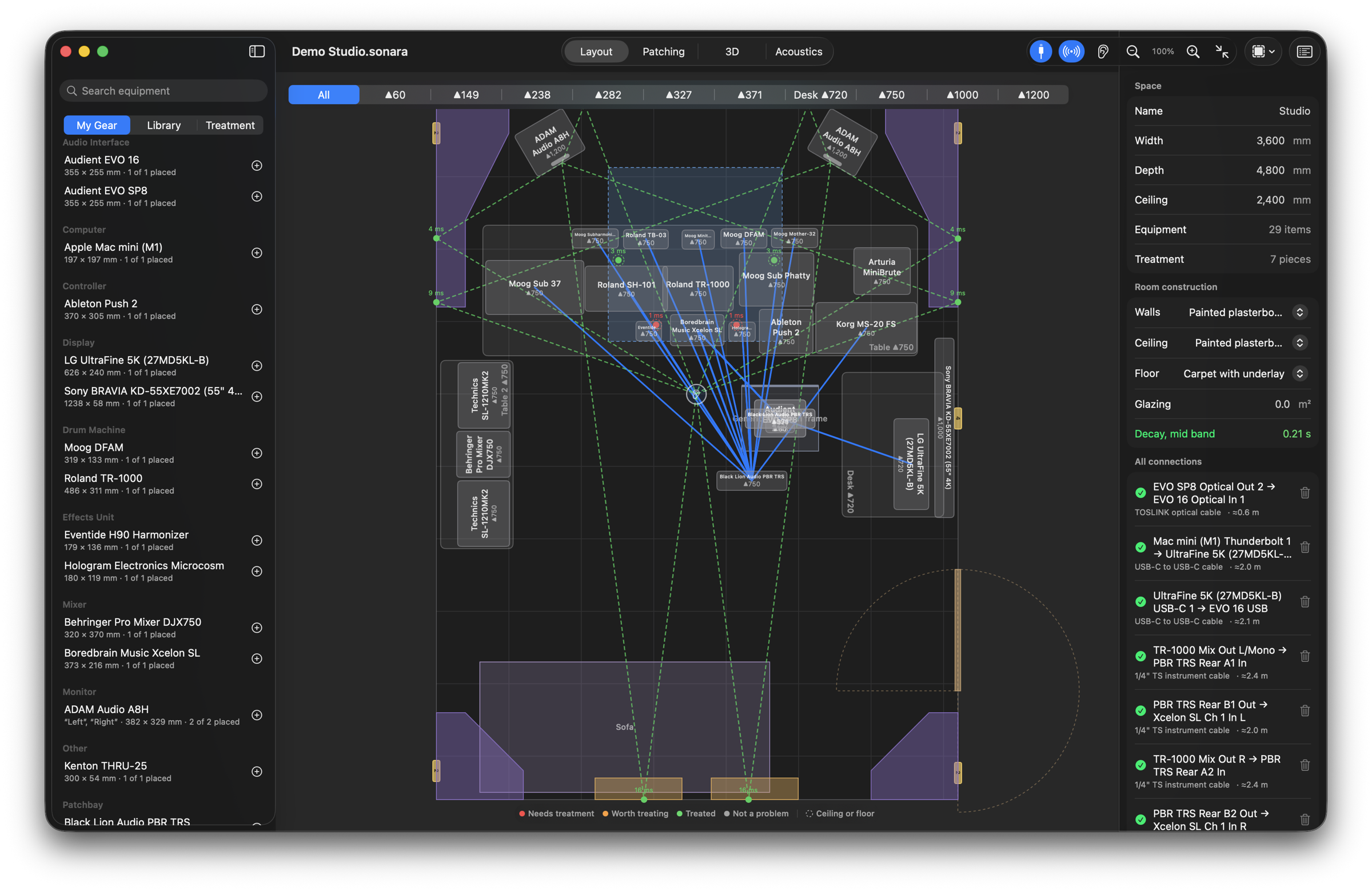Screen dimensions: 1372x891
Task: Click the Search equipment field
Action: coord(163,90)
